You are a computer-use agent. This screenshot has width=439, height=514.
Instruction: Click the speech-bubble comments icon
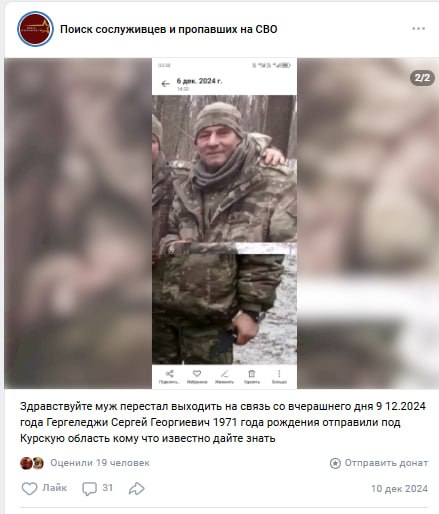click(89, 489)
